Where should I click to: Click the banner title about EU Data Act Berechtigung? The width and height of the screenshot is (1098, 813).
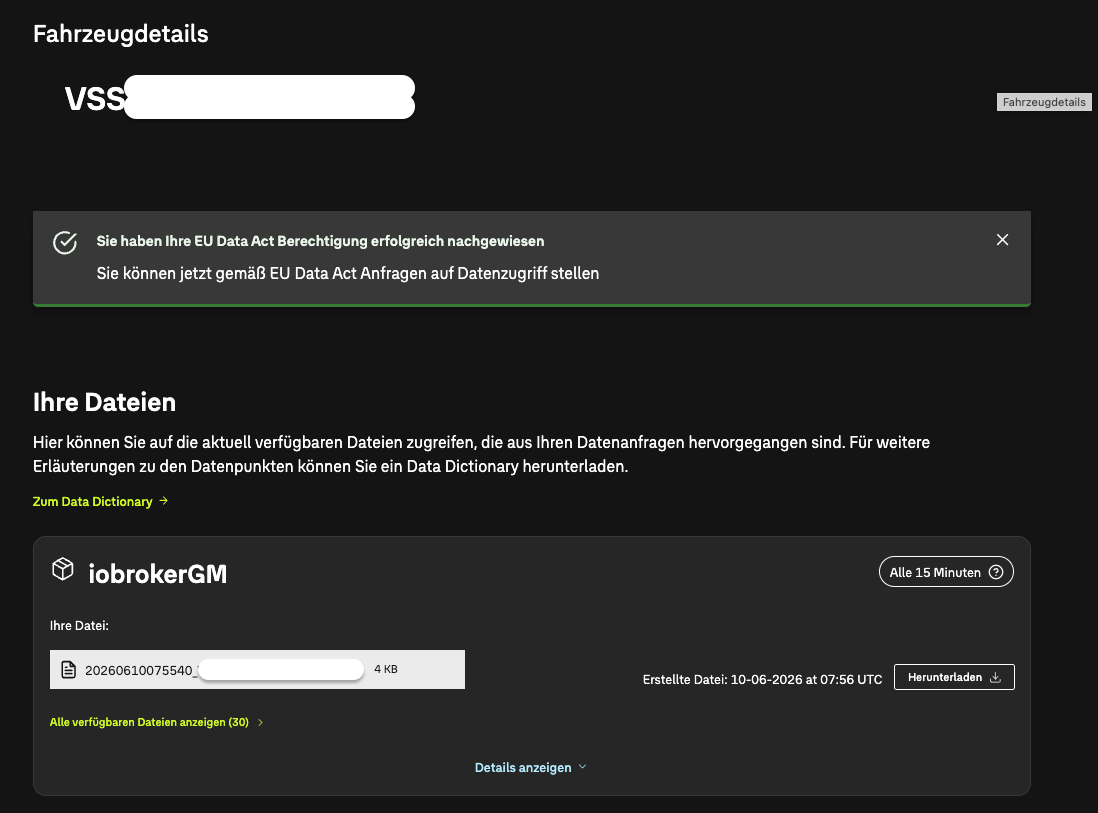point(320,241)
